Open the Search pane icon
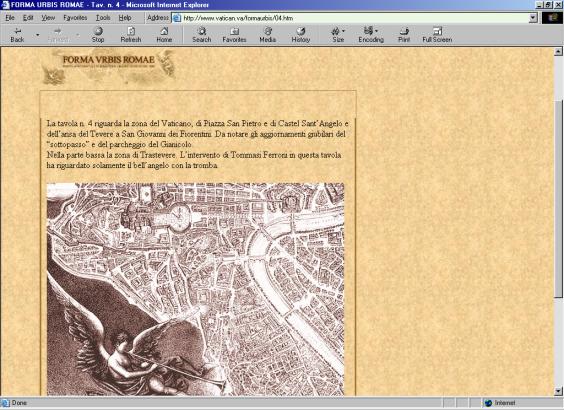Viewport: 564px width, 410px height. tap(201, 35)
